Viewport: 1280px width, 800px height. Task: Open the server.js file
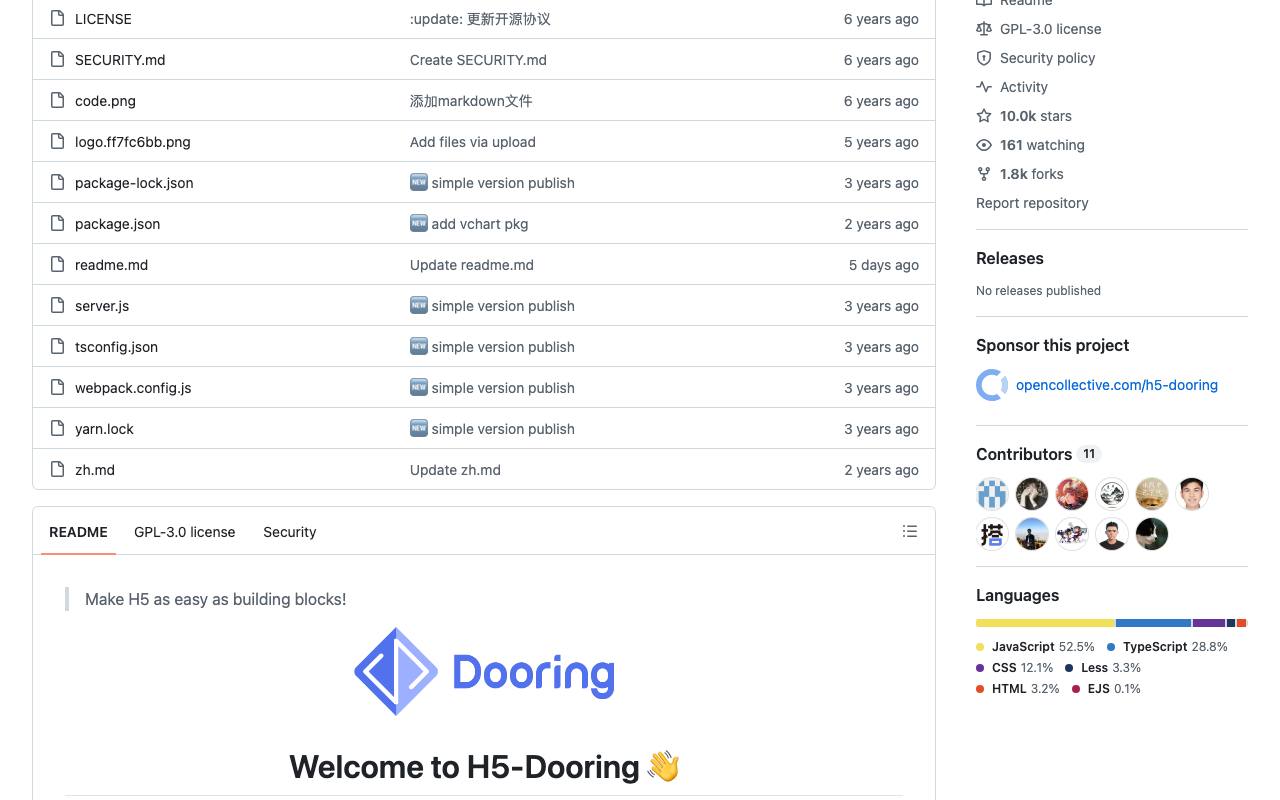[102, 306]
